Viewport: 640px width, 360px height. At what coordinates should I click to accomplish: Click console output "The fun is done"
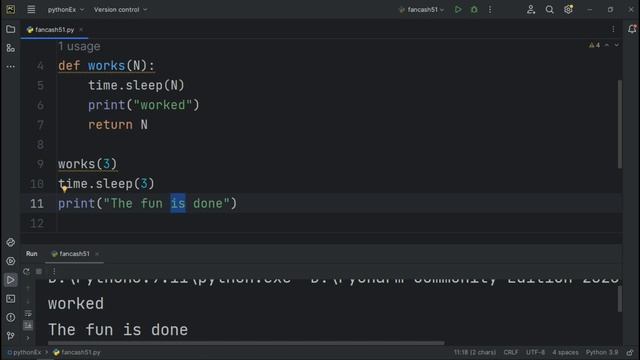tap(118, 329)
